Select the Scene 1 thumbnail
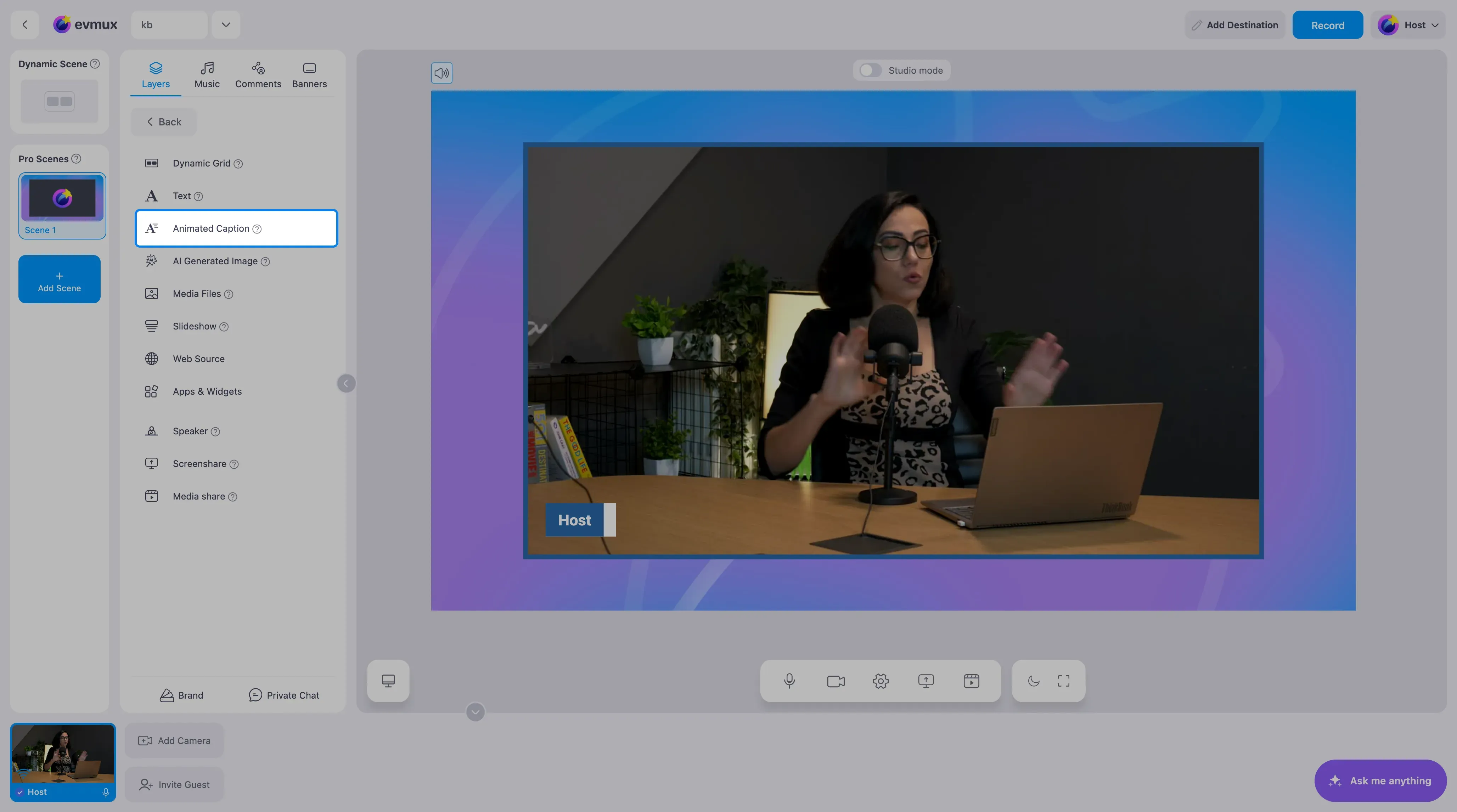 (x=62, y=206)
